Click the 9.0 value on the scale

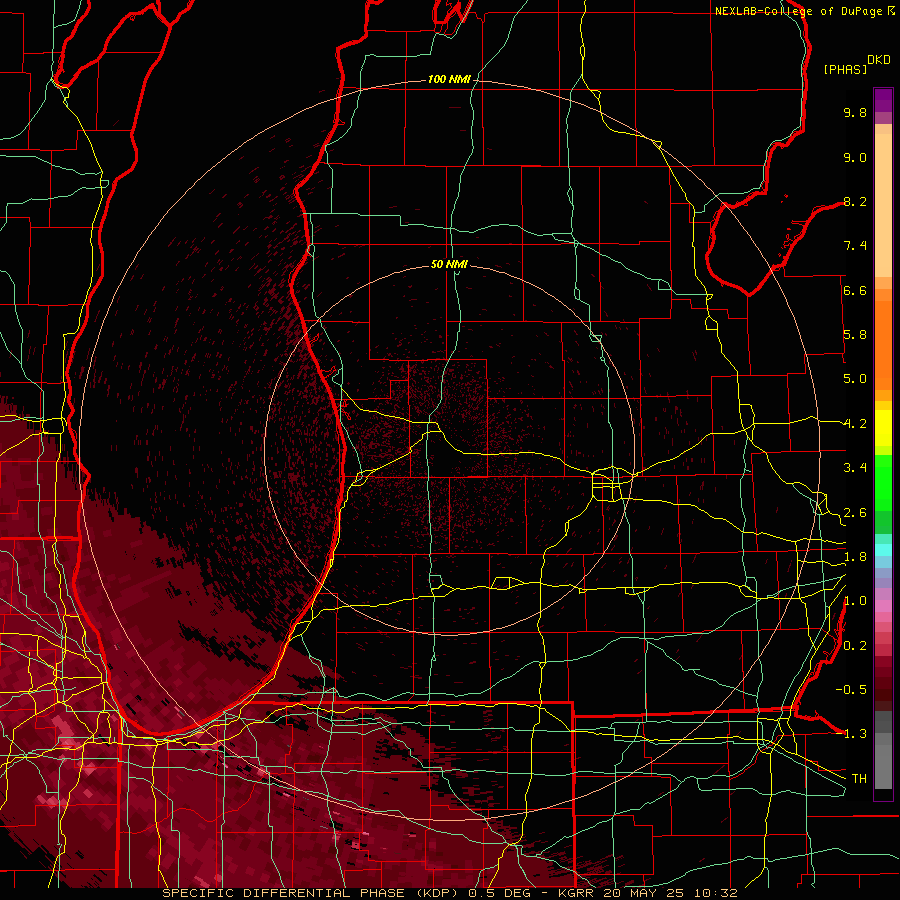click(x=855, y=157)
